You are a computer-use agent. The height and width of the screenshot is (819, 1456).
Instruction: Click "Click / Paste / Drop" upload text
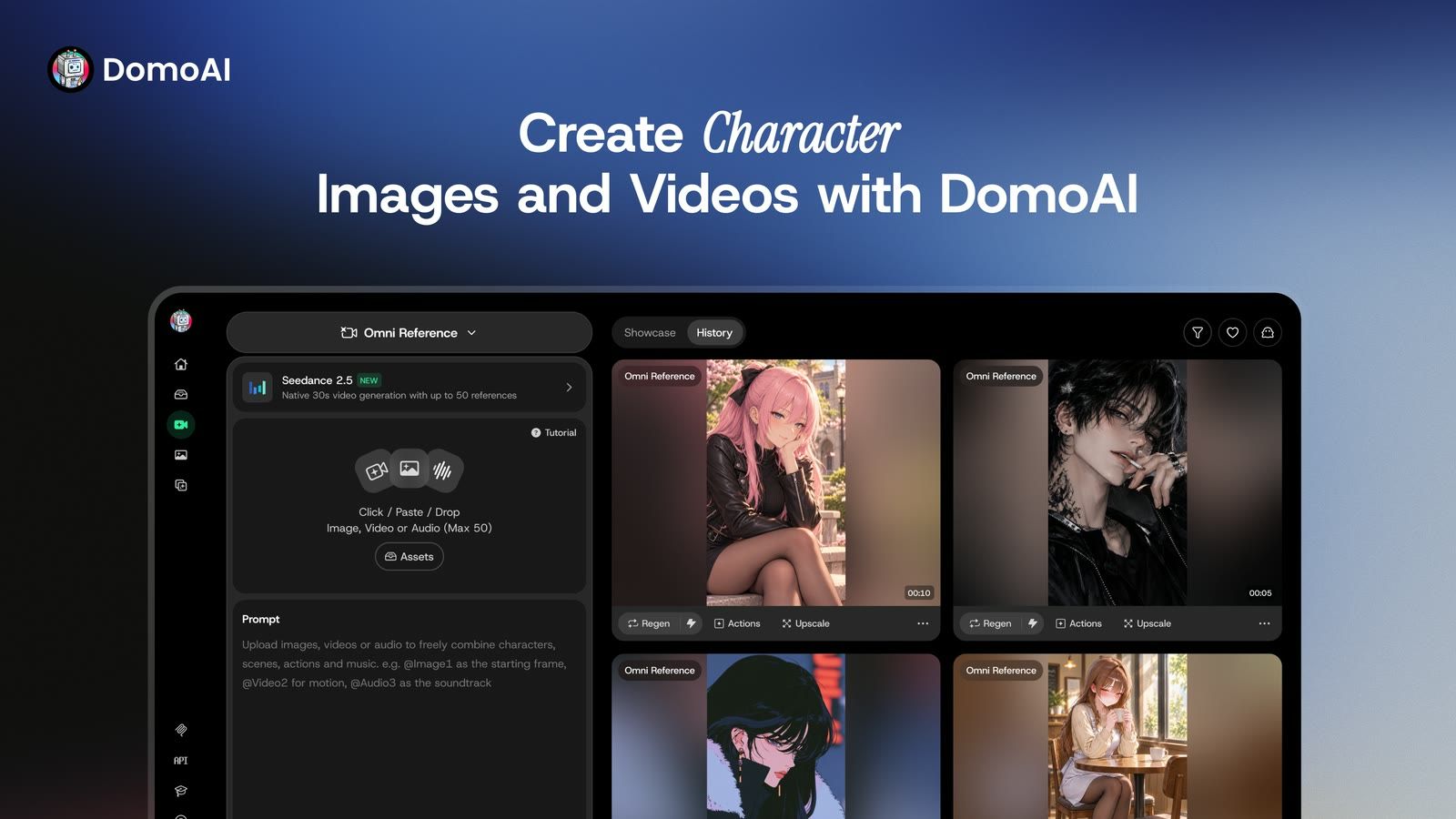point(409,512)
